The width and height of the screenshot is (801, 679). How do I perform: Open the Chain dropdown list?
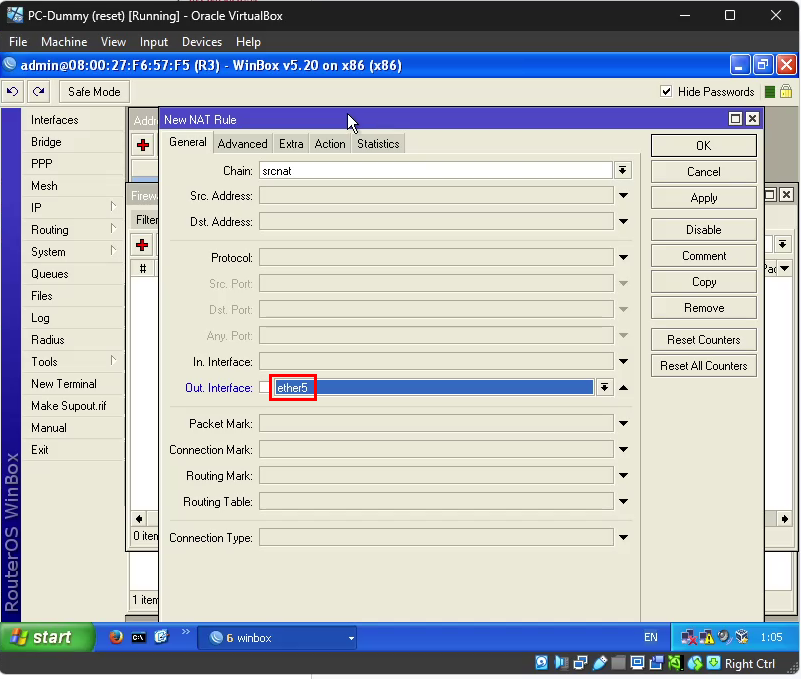click(622, 170)
